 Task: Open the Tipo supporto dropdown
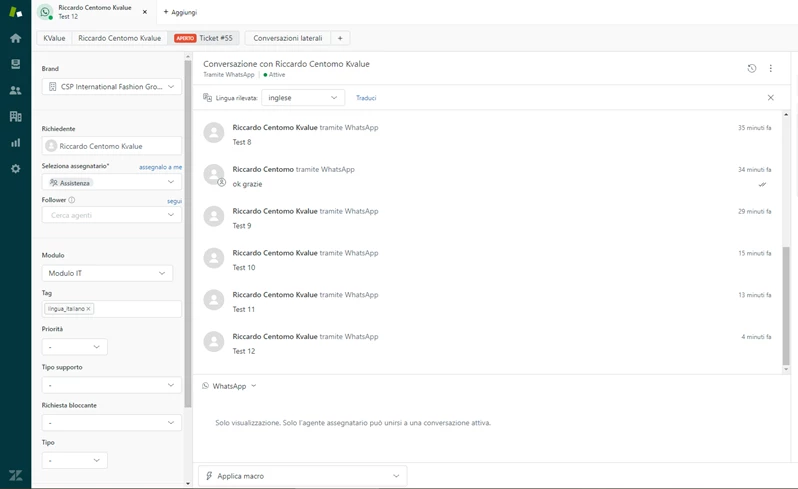[x=111, y=385]
